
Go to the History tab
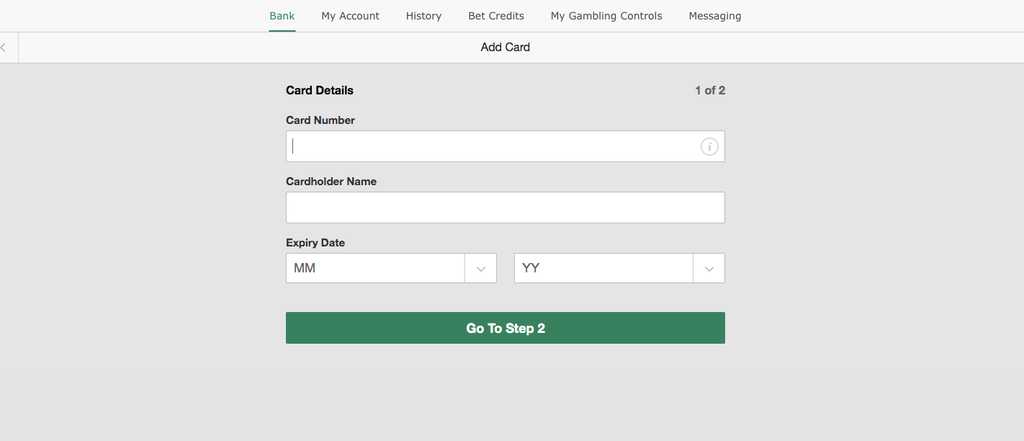tap(423, 16)
